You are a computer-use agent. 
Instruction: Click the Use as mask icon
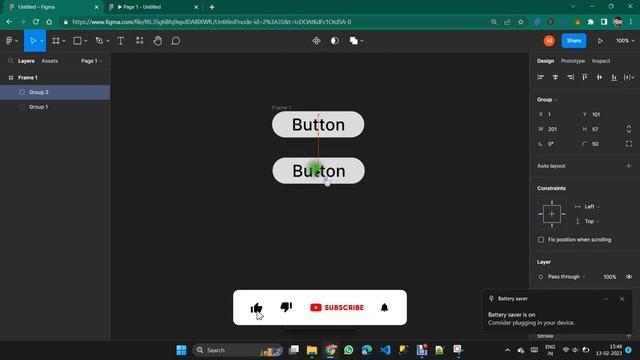(335, 41)
